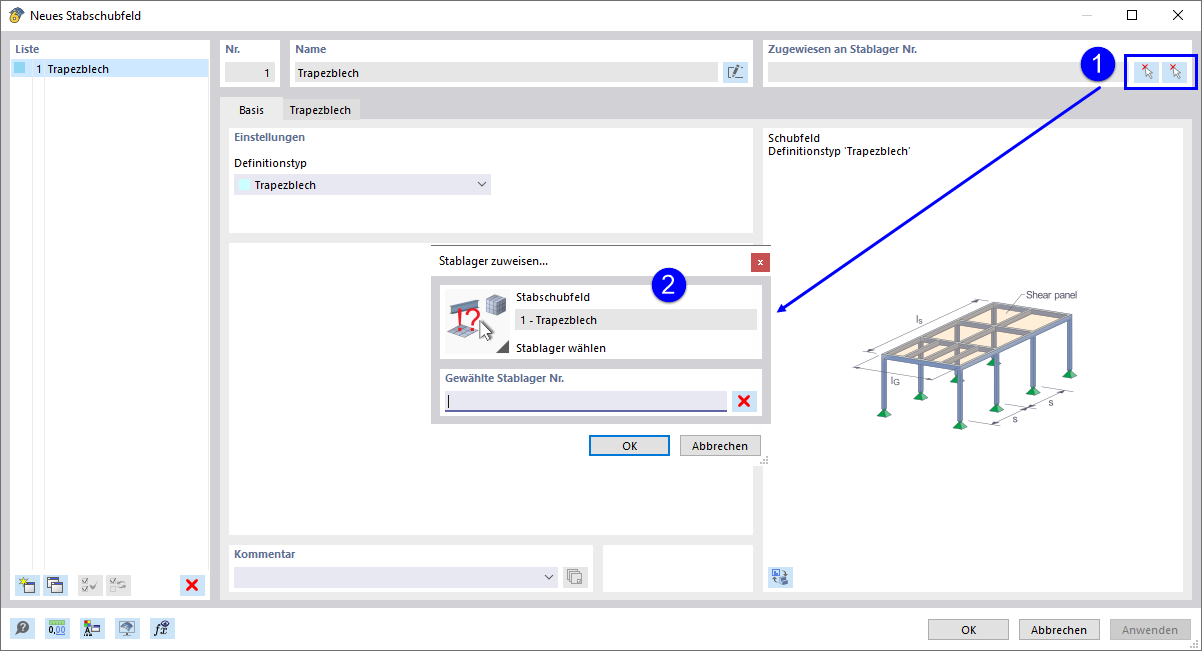This screenshot has width=1202, height=651.
Task: Click the check all items icon under list
Action: point(90,585)
